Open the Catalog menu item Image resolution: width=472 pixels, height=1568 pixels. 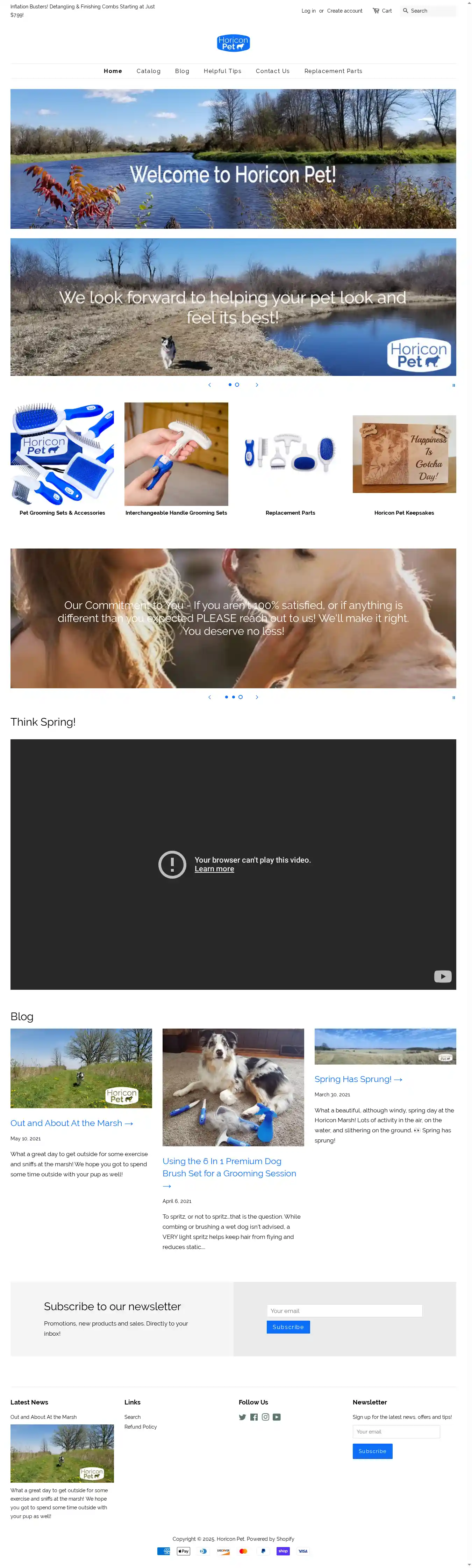[x=148, y=71]
